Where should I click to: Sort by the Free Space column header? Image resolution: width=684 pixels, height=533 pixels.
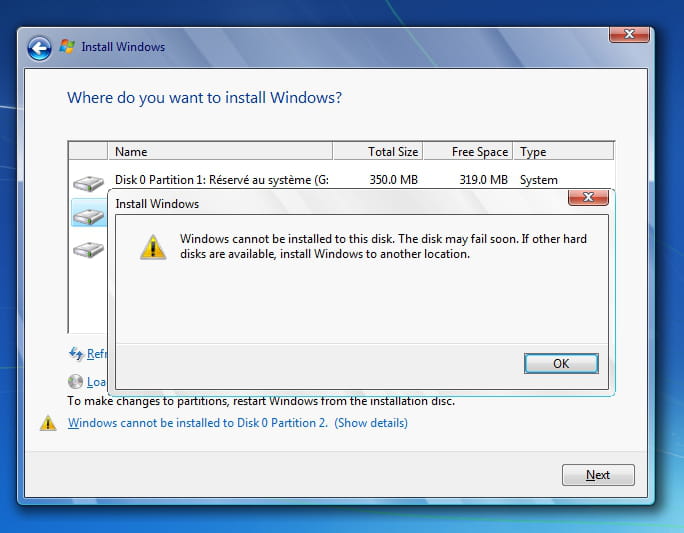[468, 151]
